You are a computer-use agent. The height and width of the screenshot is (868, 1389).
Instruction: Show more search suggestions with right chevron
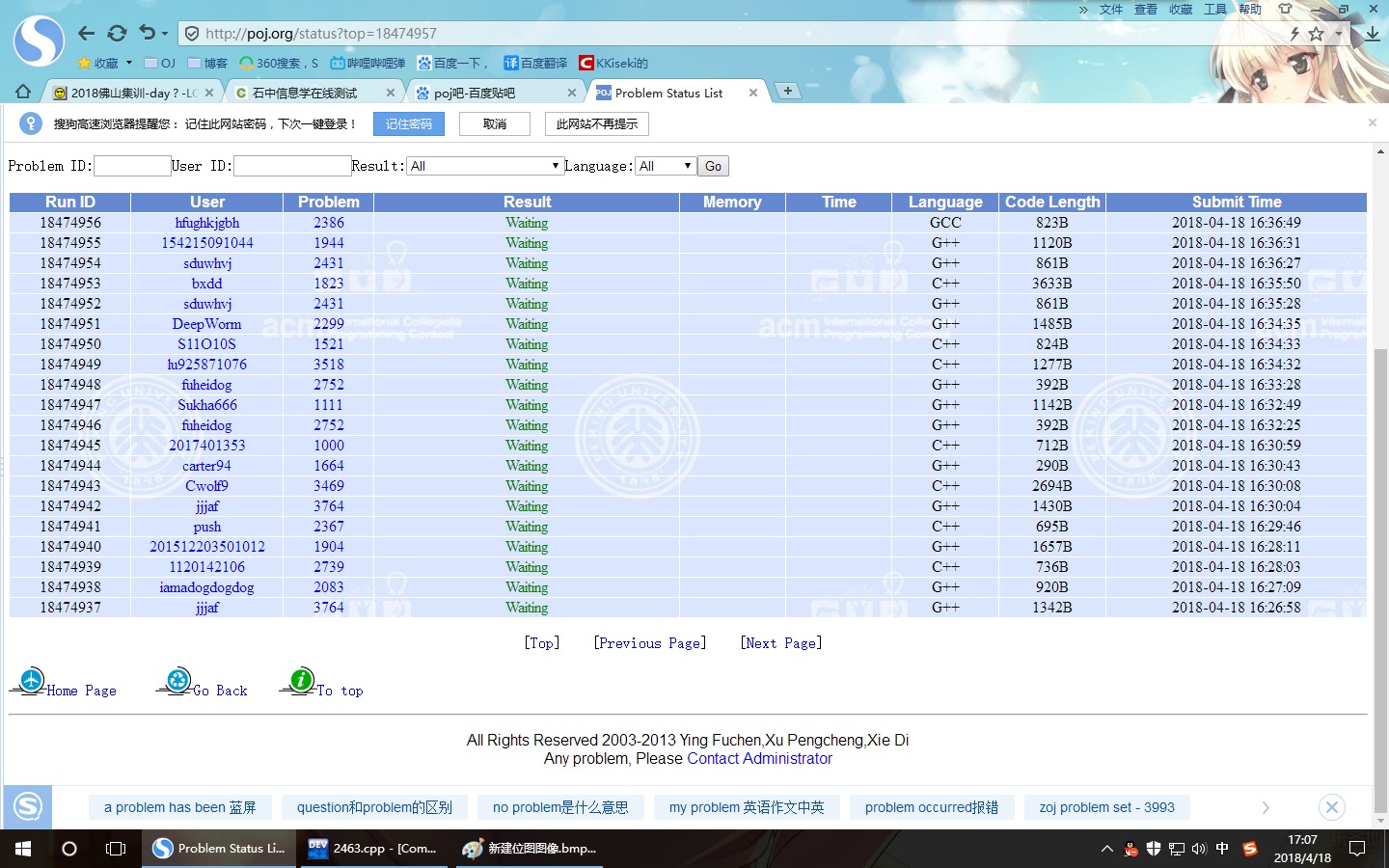click(1266, 807)
